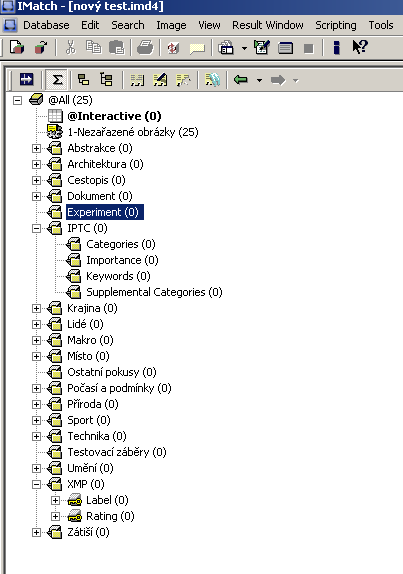Image resolution: width=403 pixels, height=574 pixels.
Task: Click the expand tree hierarchy icon
Action: (106, 79)
